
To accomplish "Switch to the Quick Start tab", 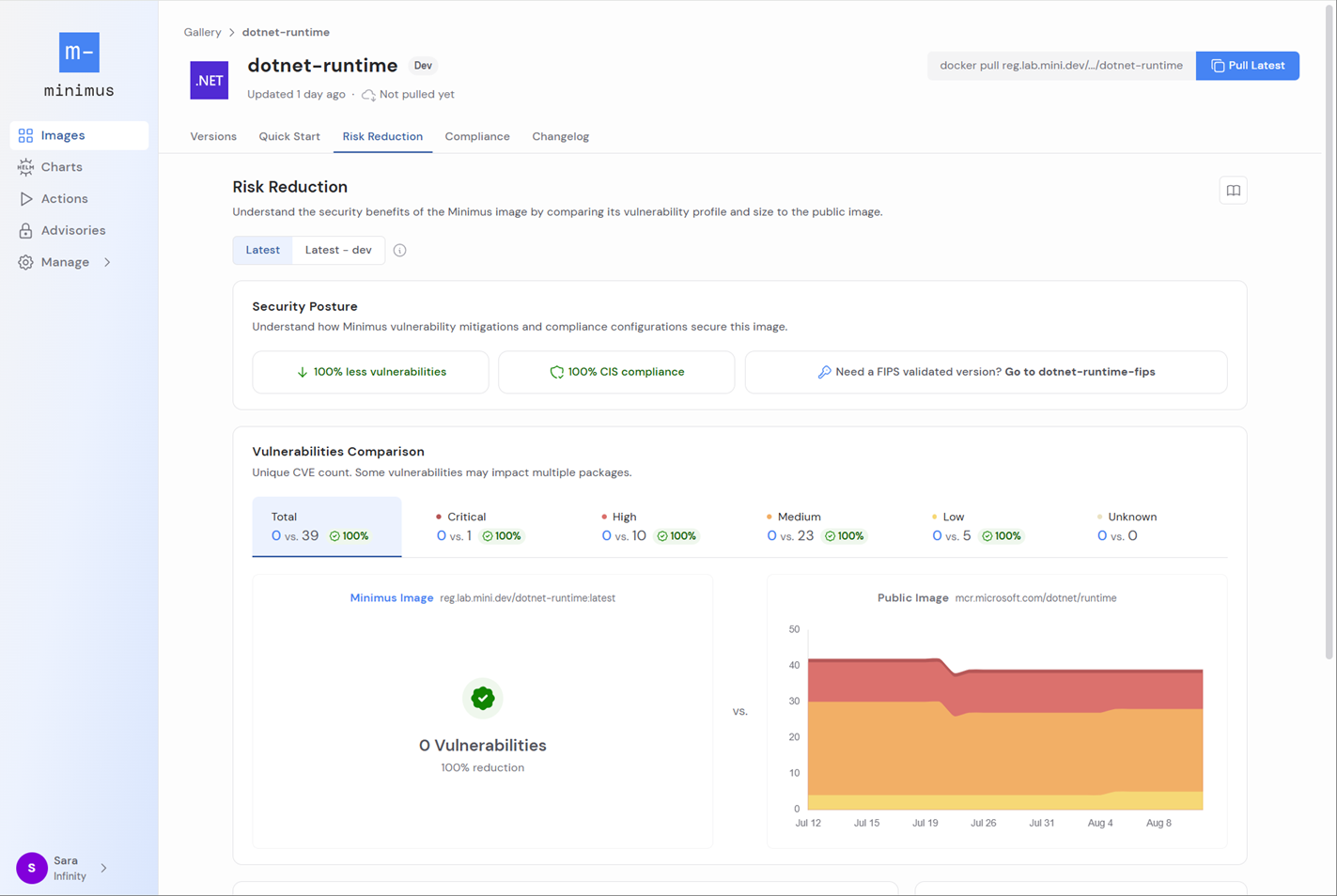I will [x=289, y=136].
